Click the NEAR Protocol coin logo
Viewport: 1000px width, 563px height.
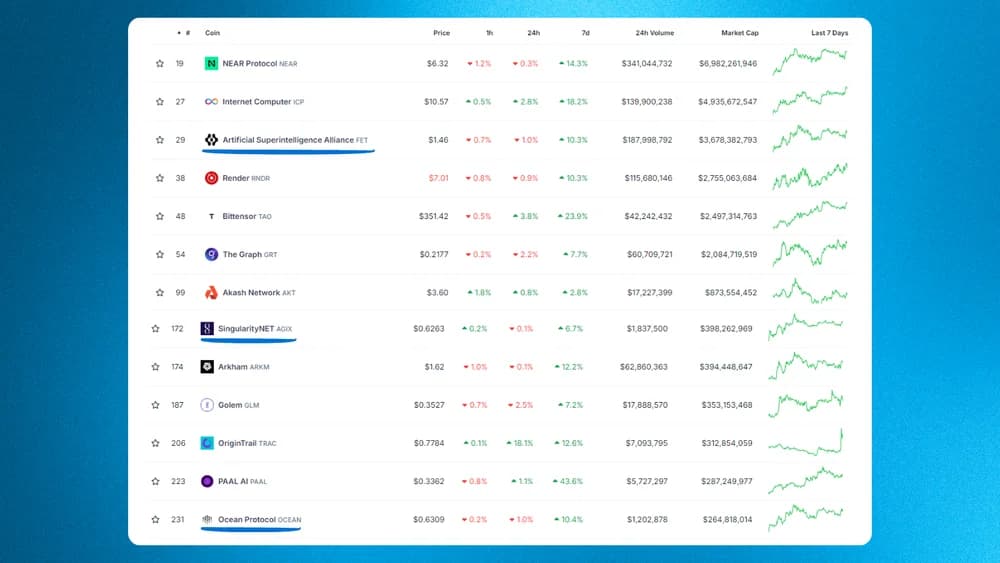coord(211,64)
